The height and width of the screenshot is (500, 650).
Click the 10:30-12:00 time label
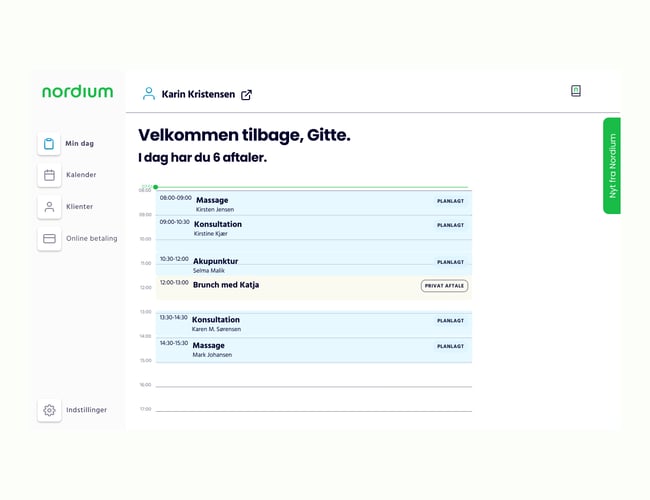tap(174, 259)
